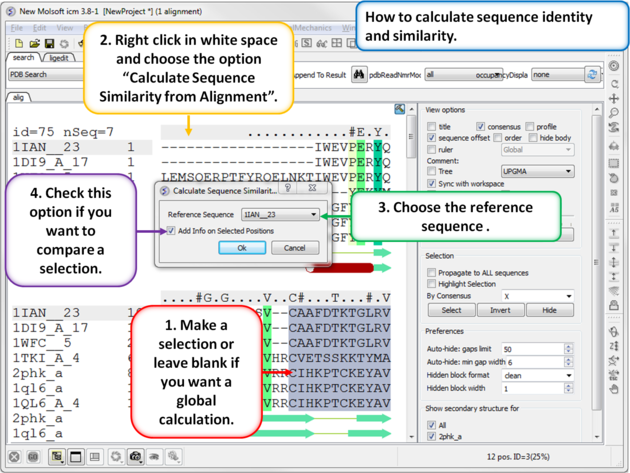Open the File menu
Viewport: 630px width, 473px height.
pos(16,28)
